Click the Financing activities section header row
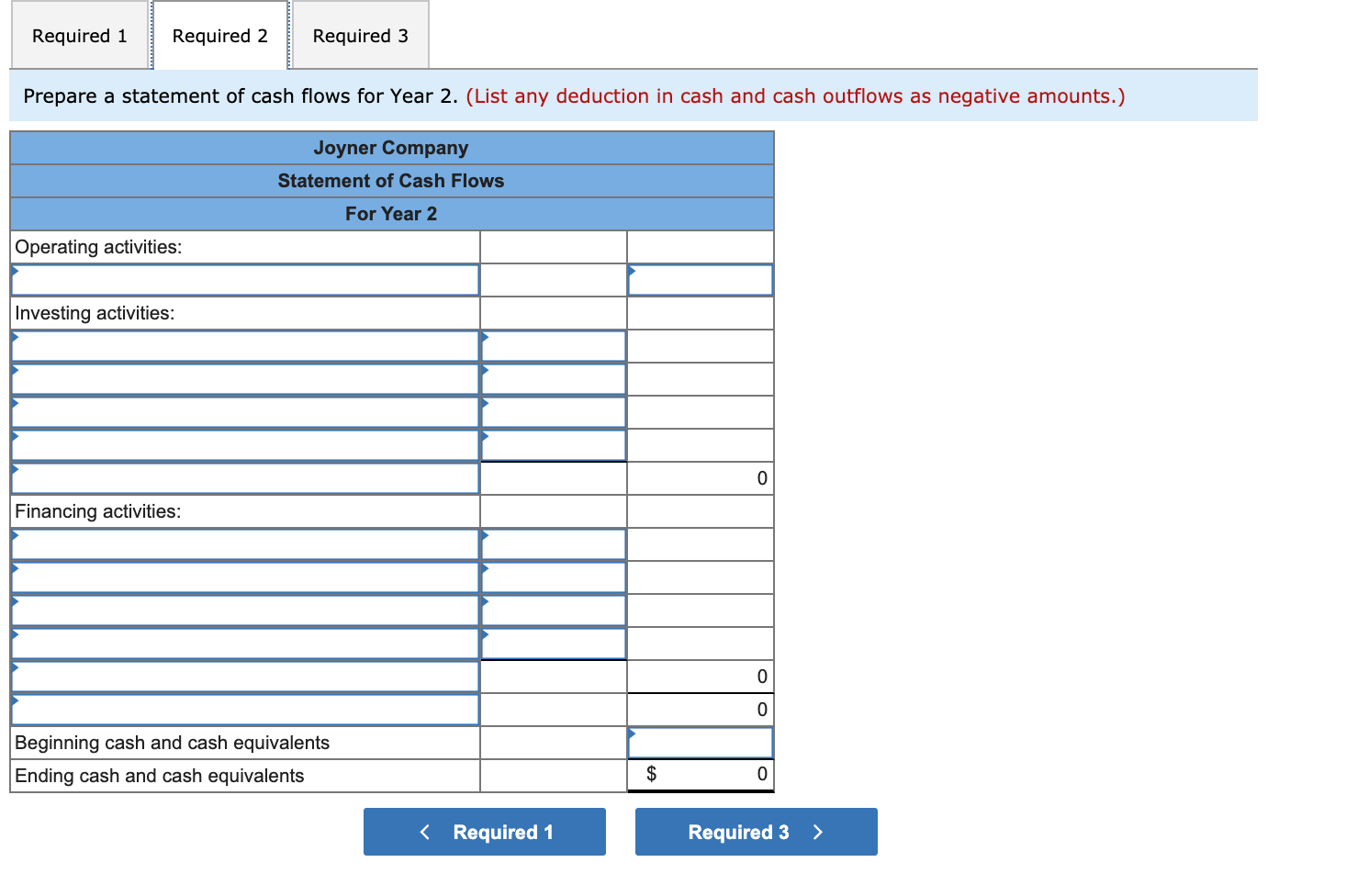This screenshot has width=1346, height=896. tap(244, 511)
